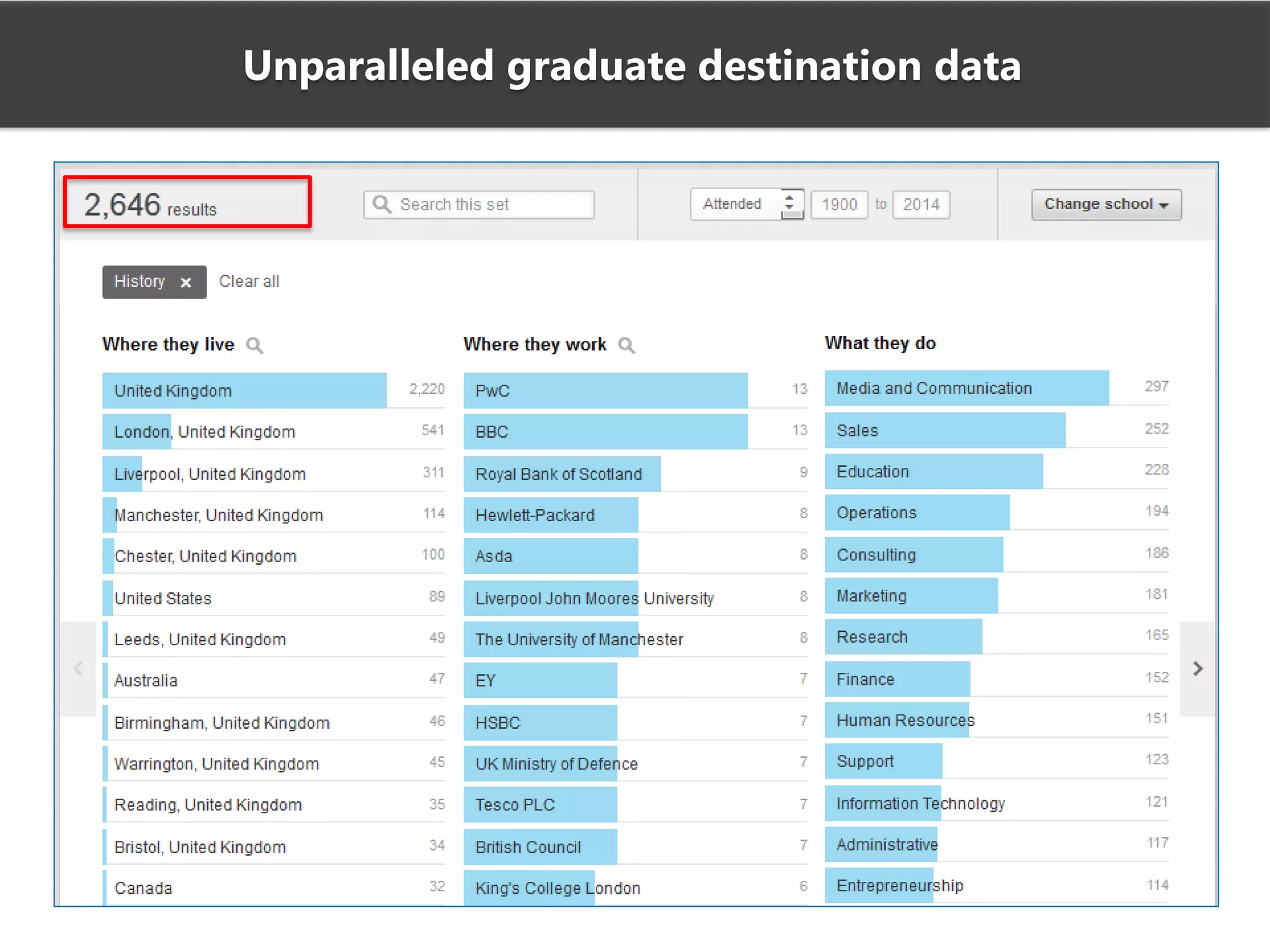Filter by Information Technology function
The height and width of the screenshot is (952, 1270).
[x=997, y=803]
